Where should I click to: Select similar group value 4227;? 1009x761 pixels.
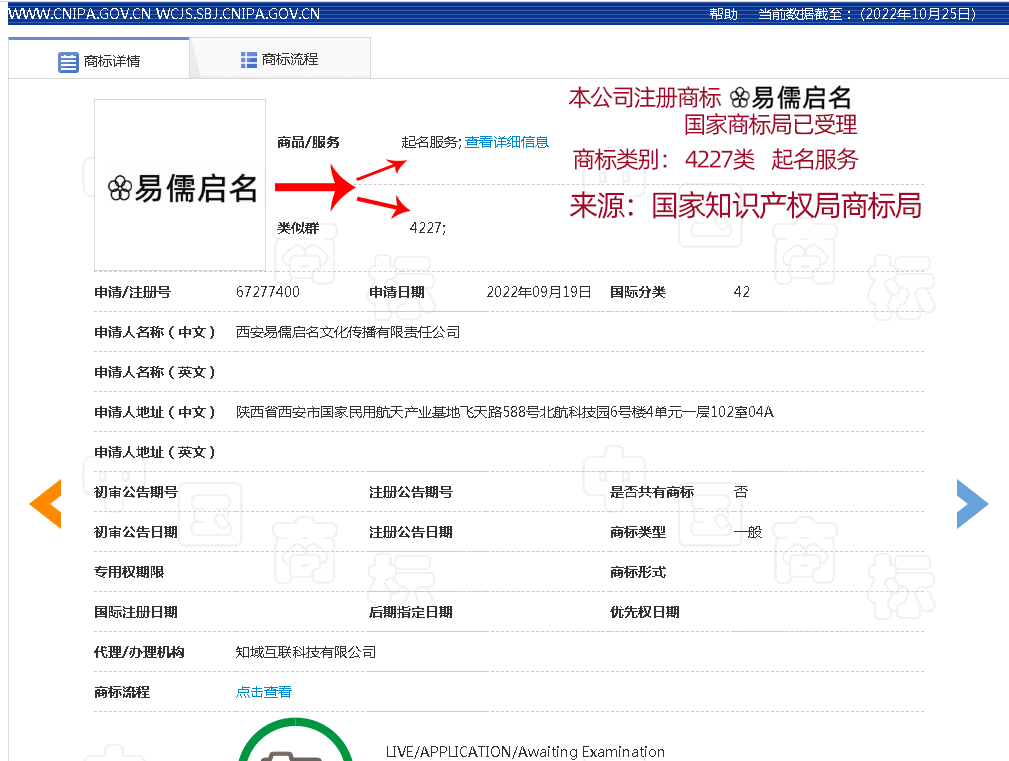click(428, 228)
